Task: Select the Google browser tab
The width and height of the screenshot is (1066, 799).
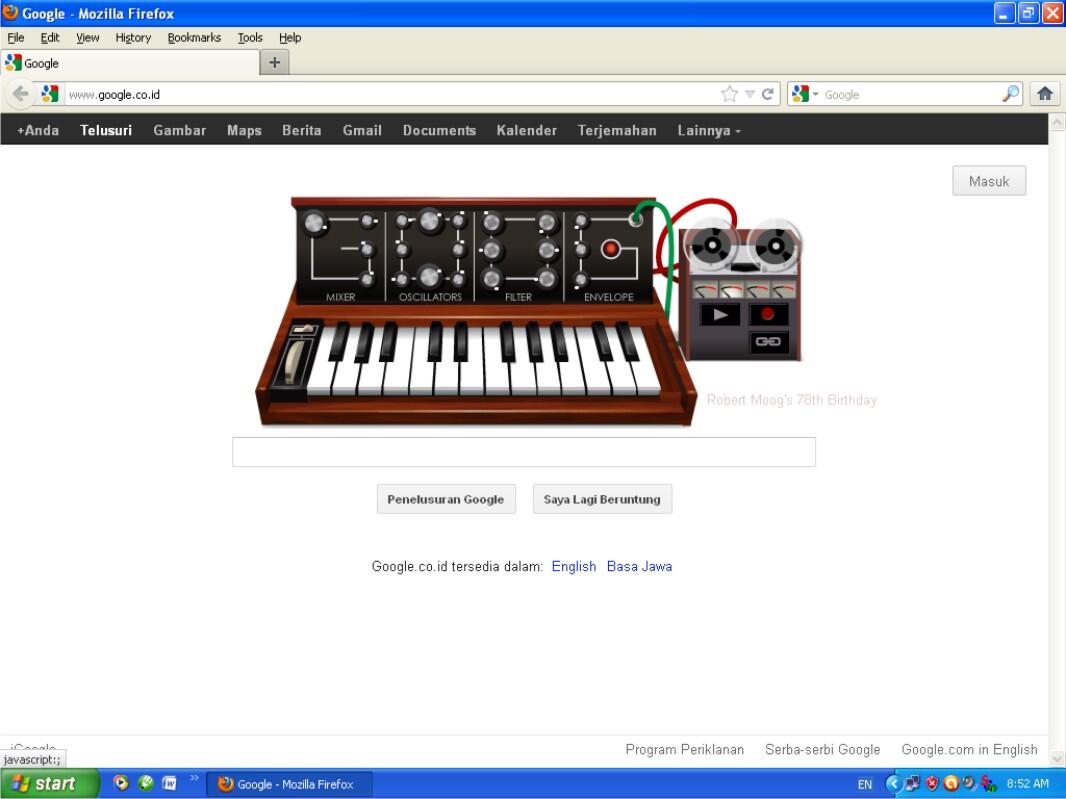Action: 130,63
